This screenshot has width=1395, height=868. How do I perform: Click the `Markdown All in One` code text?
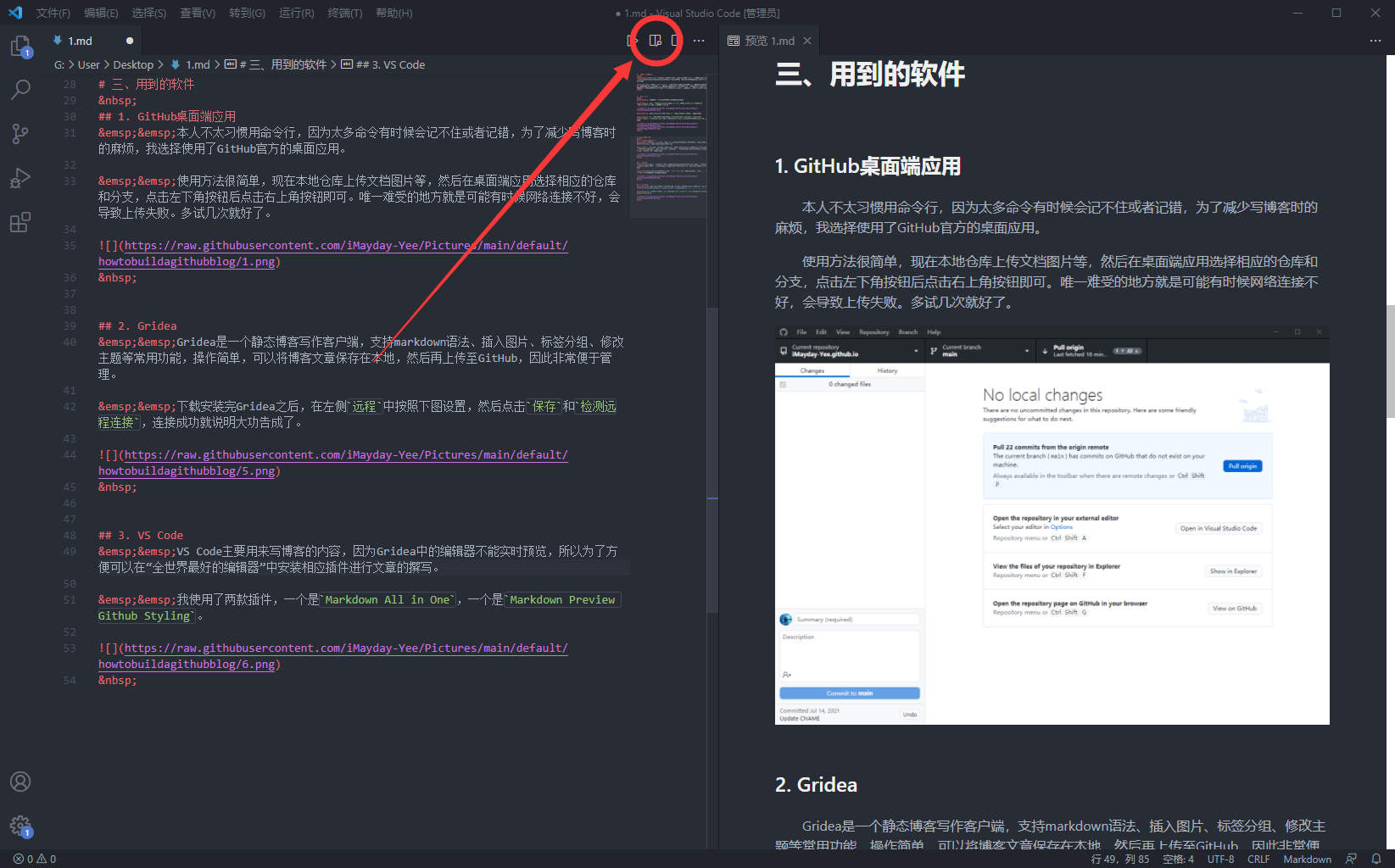[x=388, y=599]
